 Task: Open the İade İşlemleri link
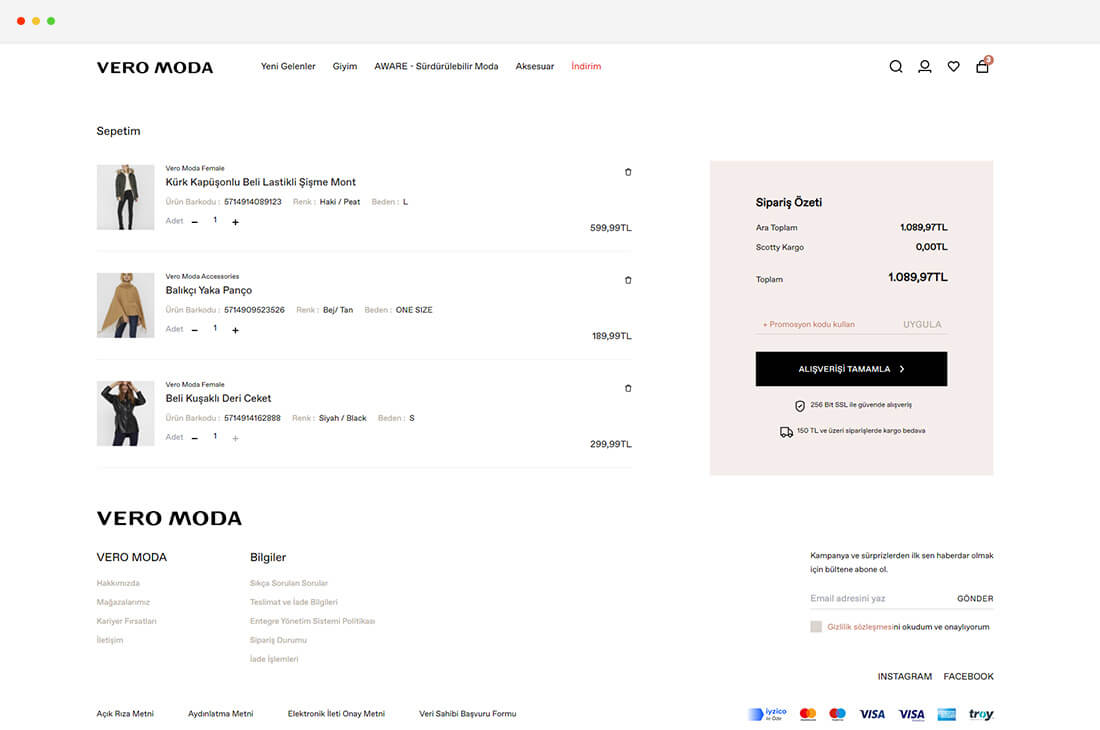[274, 659]
